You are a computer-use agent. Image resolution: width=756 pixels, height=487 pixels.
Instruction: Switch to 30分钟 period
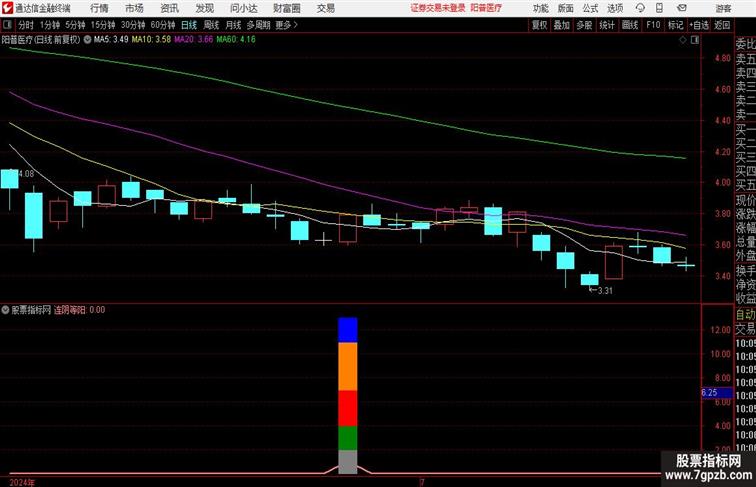[x=133, y=25]
